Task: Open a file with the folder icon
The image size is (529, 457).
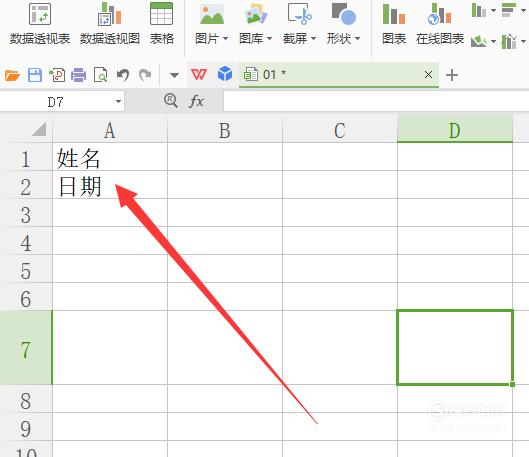Action: point(12,75)
